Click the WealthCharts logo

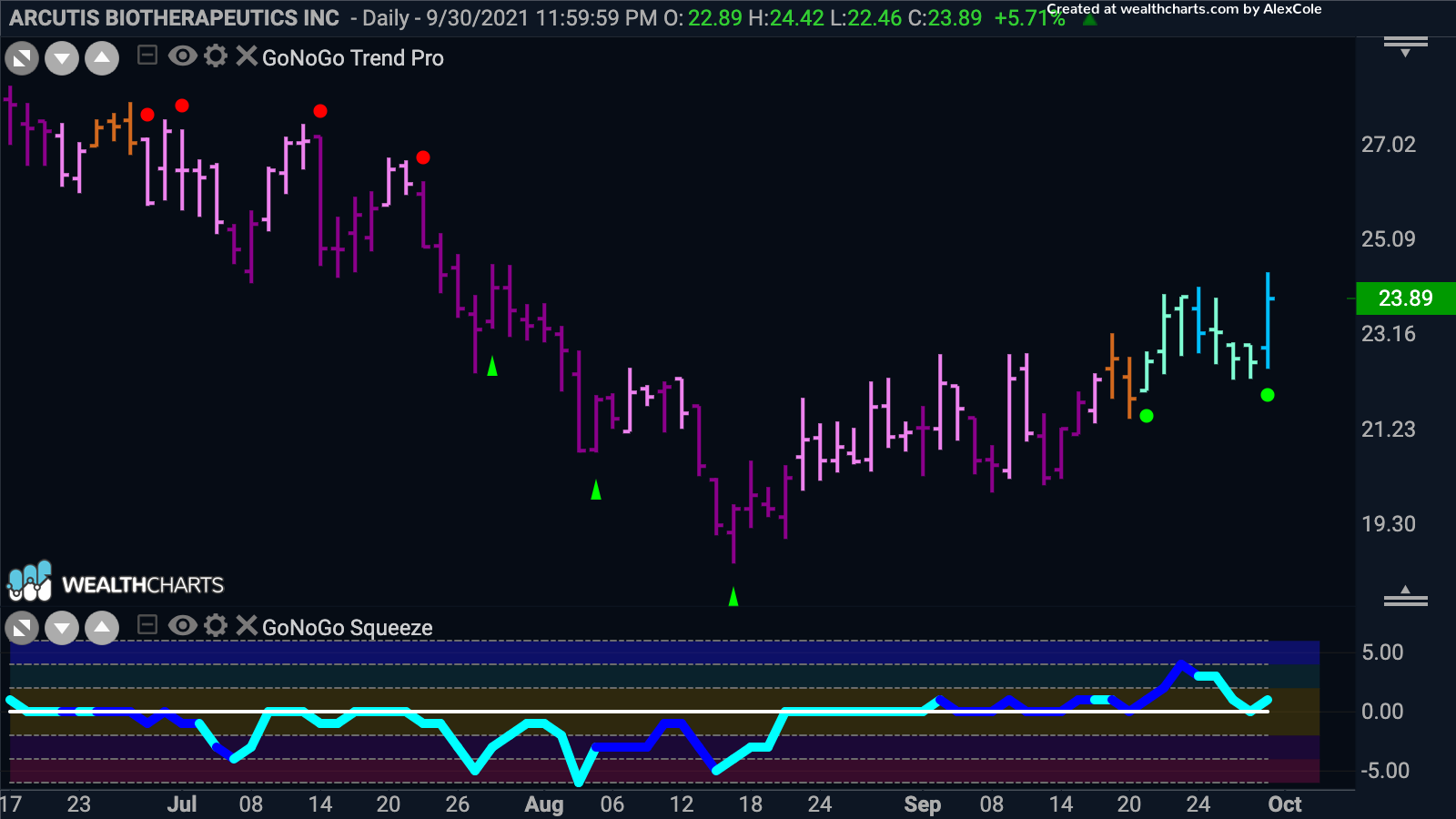pyautogui.click(x=116, y=582)
